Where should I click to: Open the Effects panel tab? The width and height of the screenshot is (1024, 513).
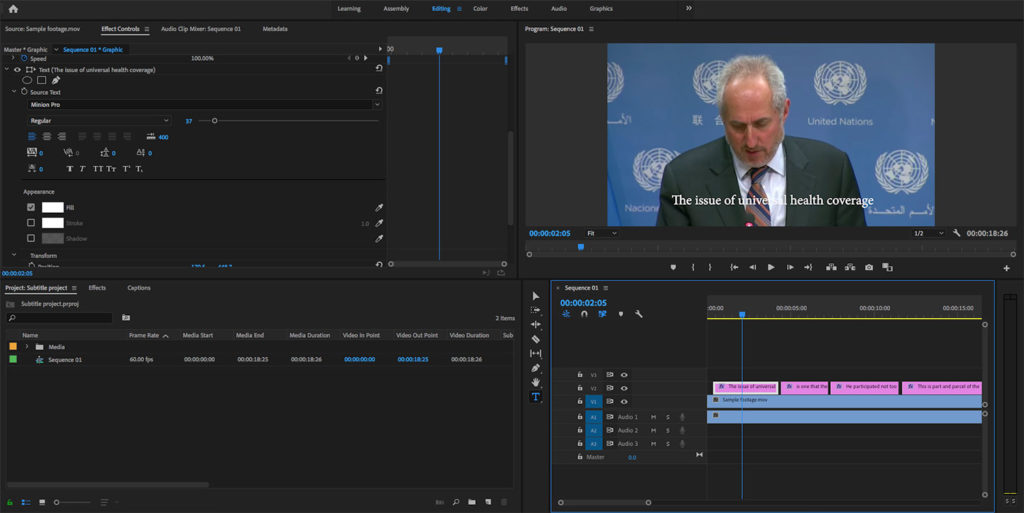coord(97,288)
